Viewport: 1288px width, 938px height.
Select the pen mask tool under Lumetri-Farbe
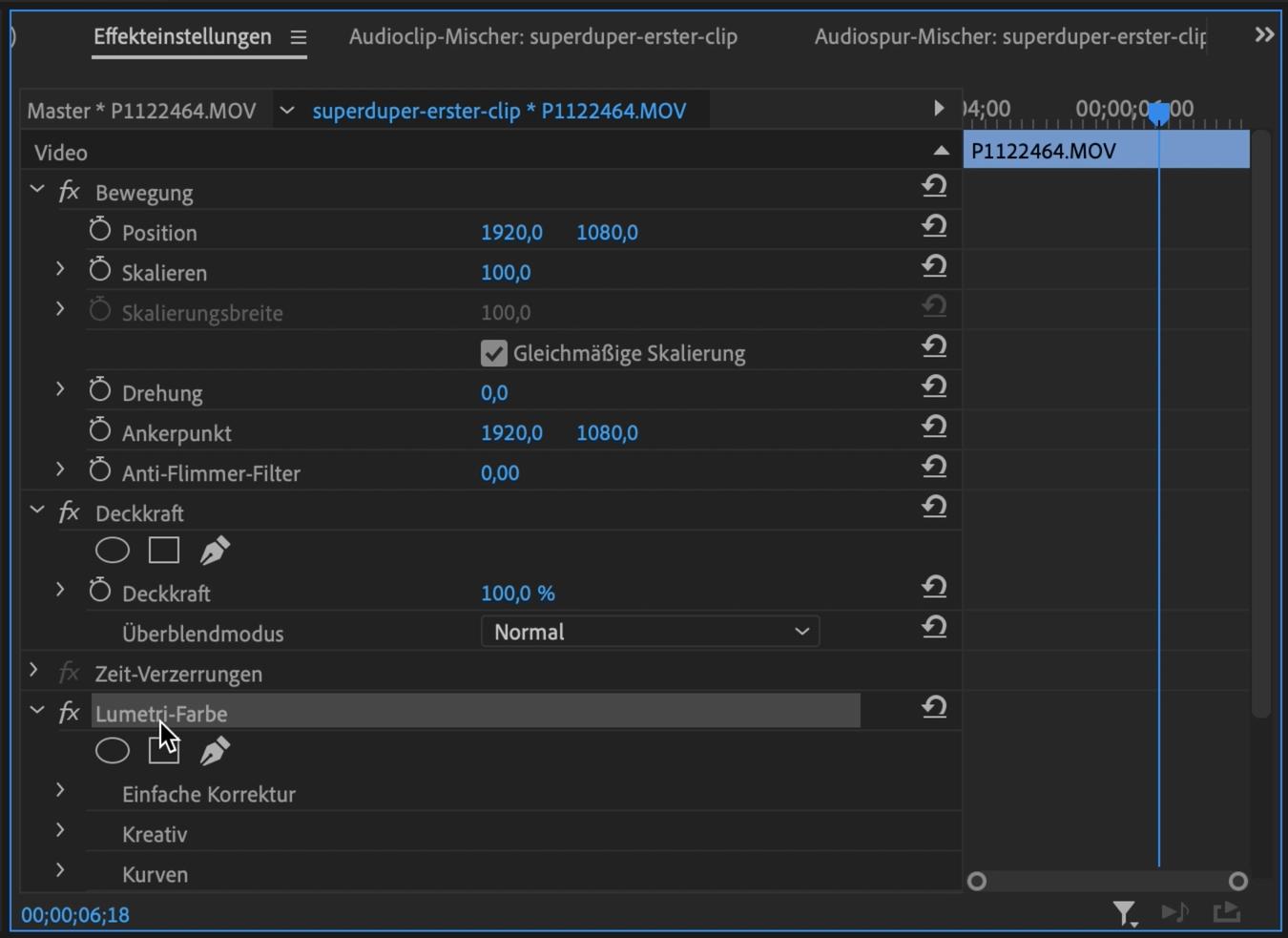pyautogui.click(x=215, y=751)
